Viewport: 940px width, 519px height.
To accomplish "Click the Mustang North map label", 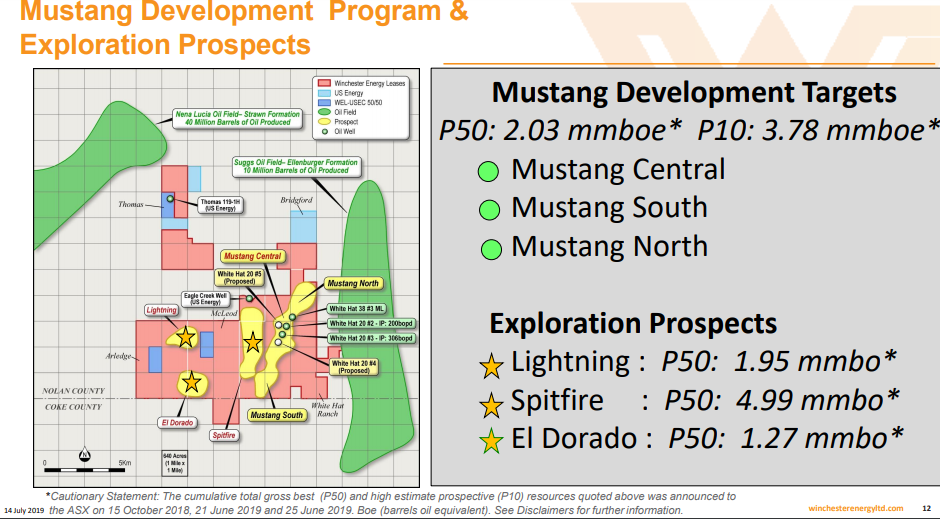I will 353,283.
